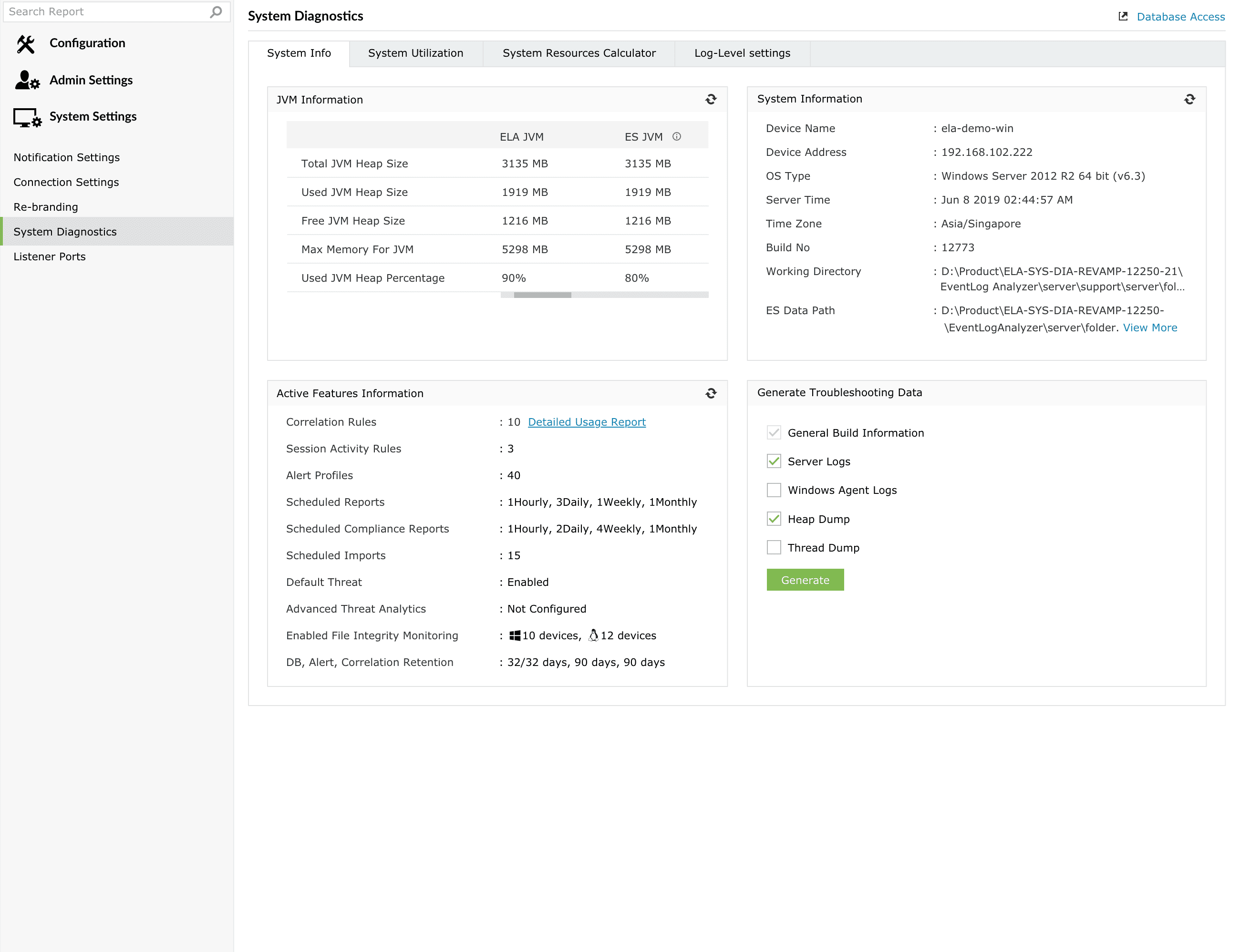Enable the Windows Agent Logs checkbox
Image resolution: width=1240 pixels, height=952 pixels.
pyautogui.click(x=774, y=490)
